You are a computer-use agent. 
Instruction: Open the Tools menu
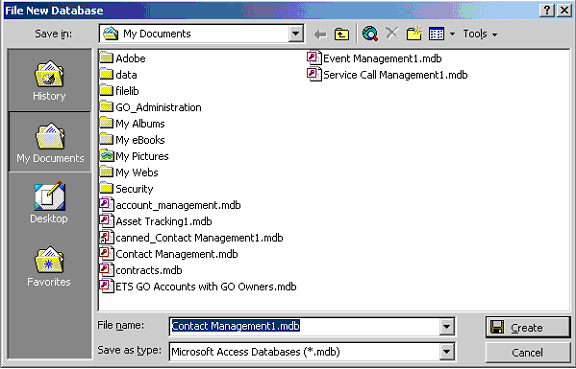click(x=480, y=34)
